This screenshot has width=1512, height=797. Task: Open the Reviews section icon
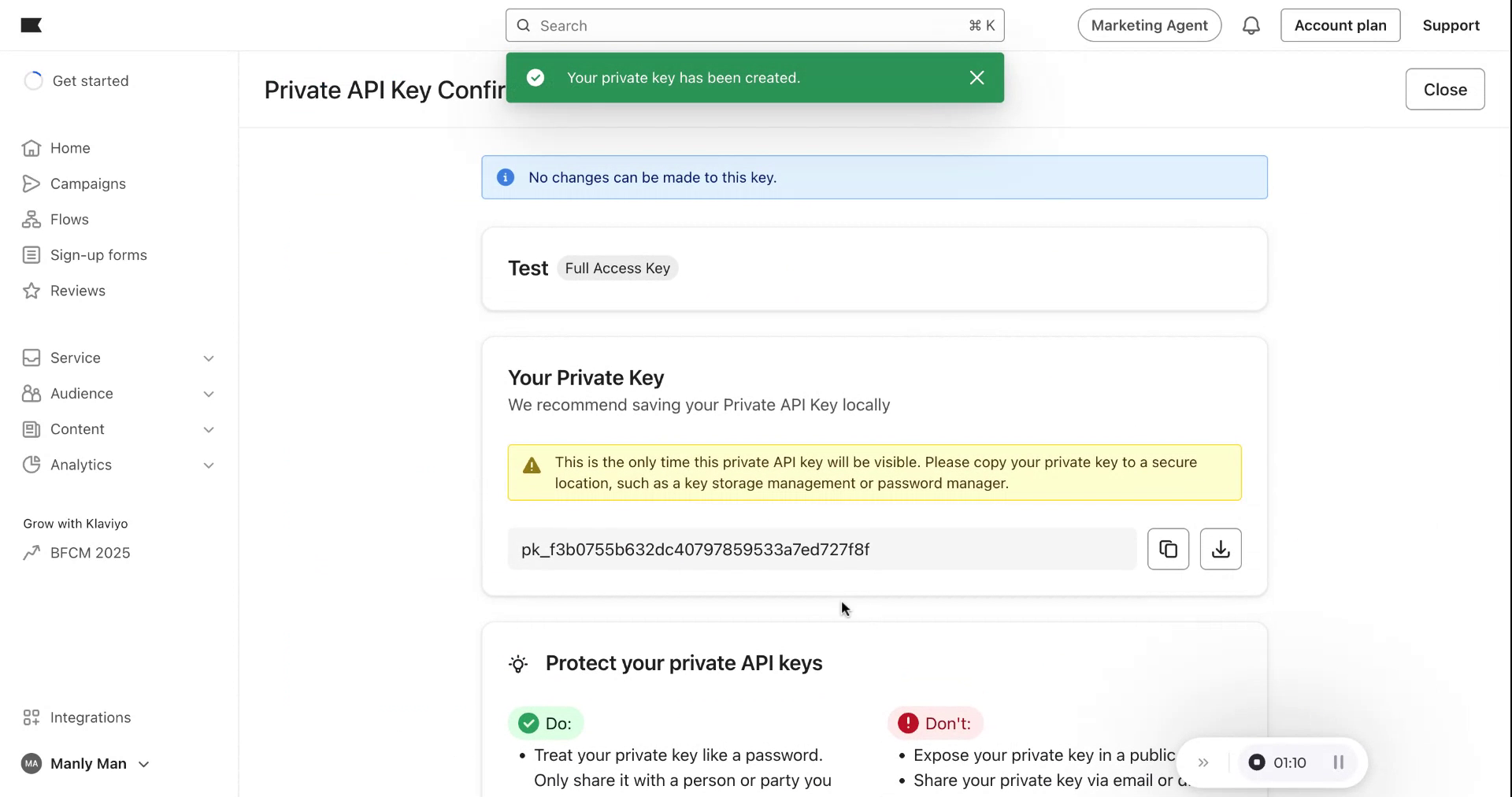[x=31, y=291]
